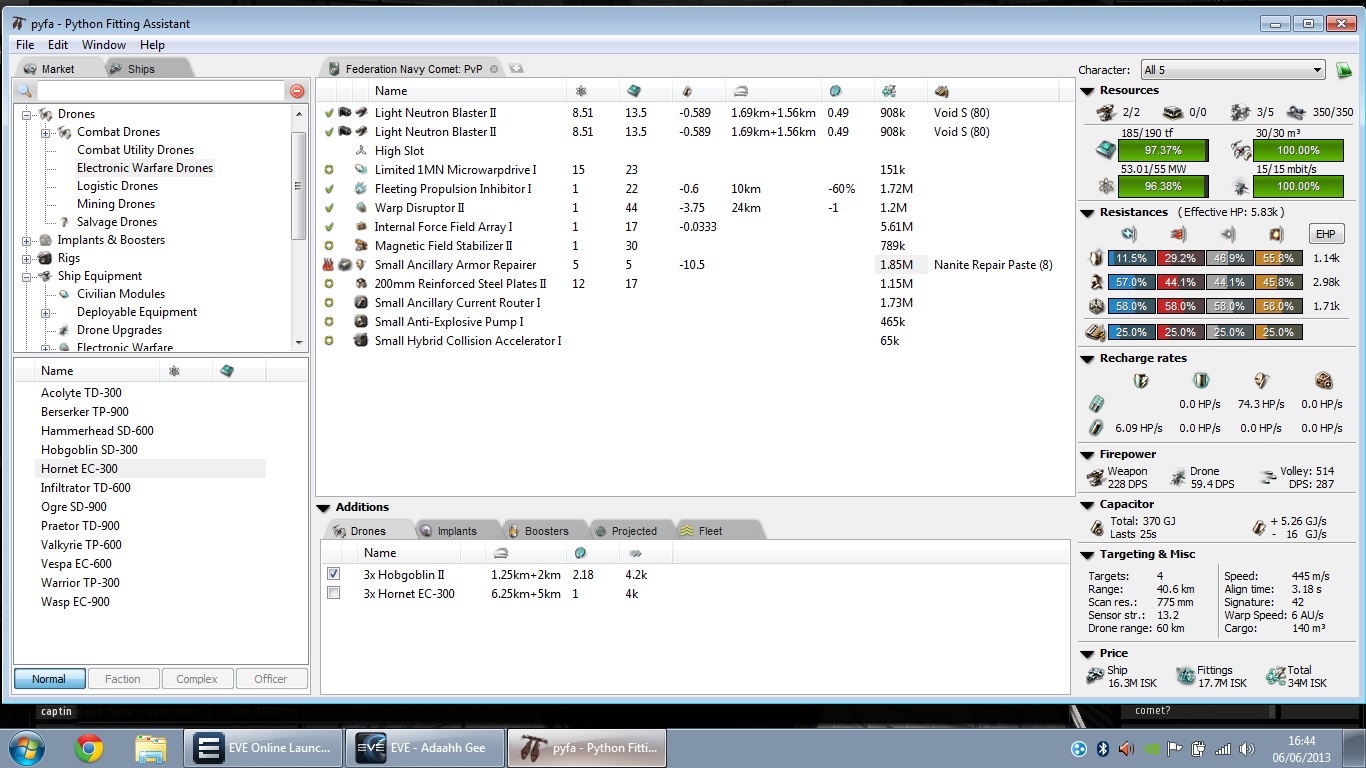Click the market search input field
1366x768 pixels.
tap(161, 91)
